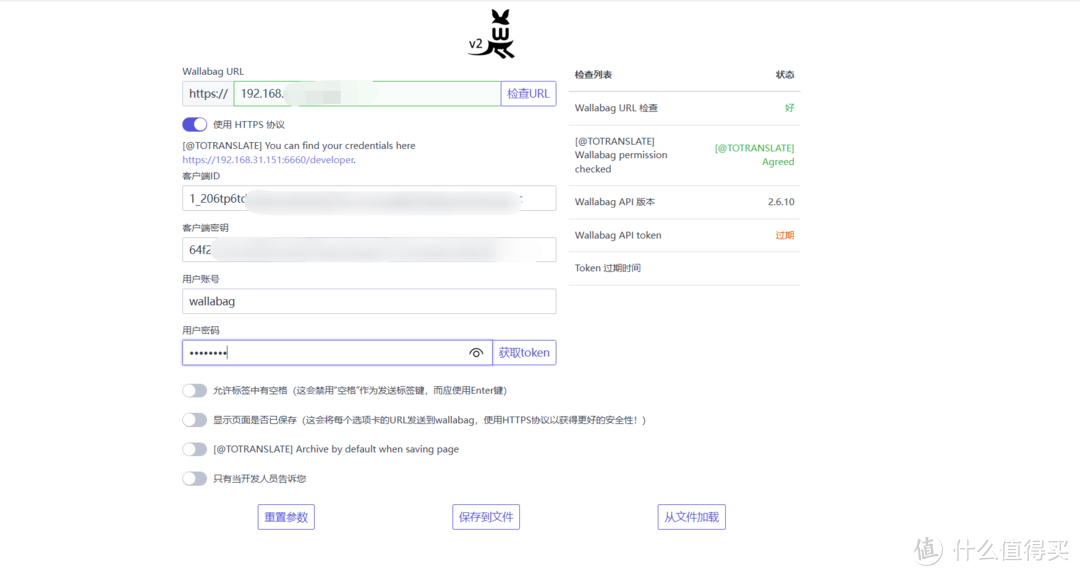Click the 客户端密钥 input field
This screenshot has width=1080, height=576.
tap(368, 250)
